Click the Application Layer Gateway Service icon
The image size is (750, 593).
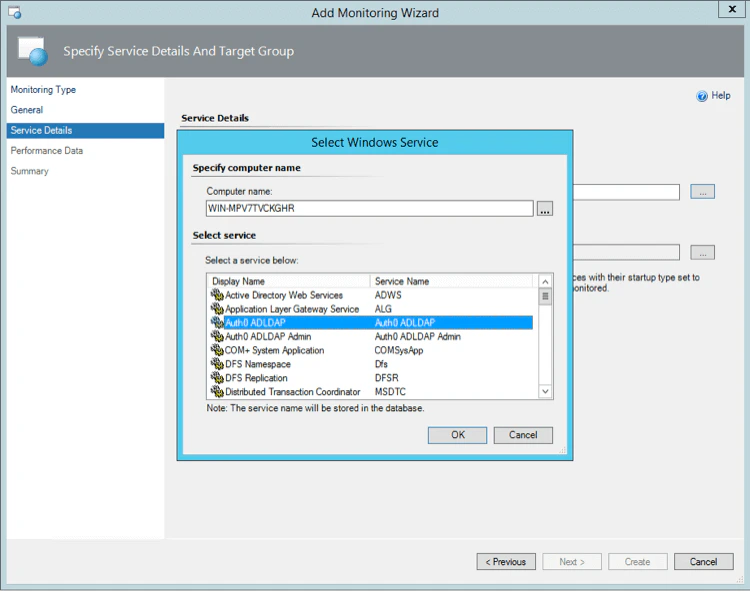click(217, 309)
